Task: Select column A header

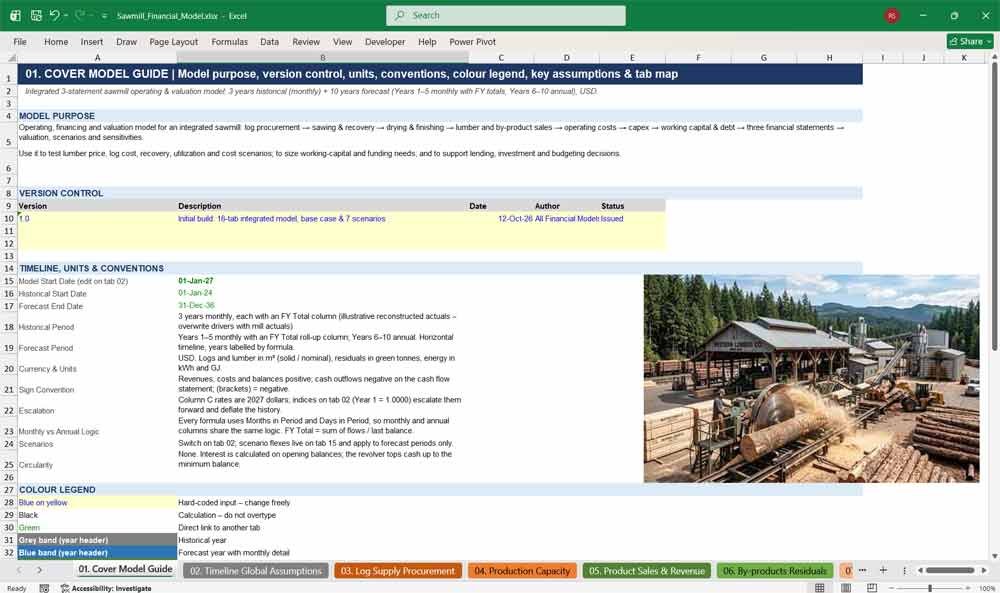Action: [x=97, y=57]
